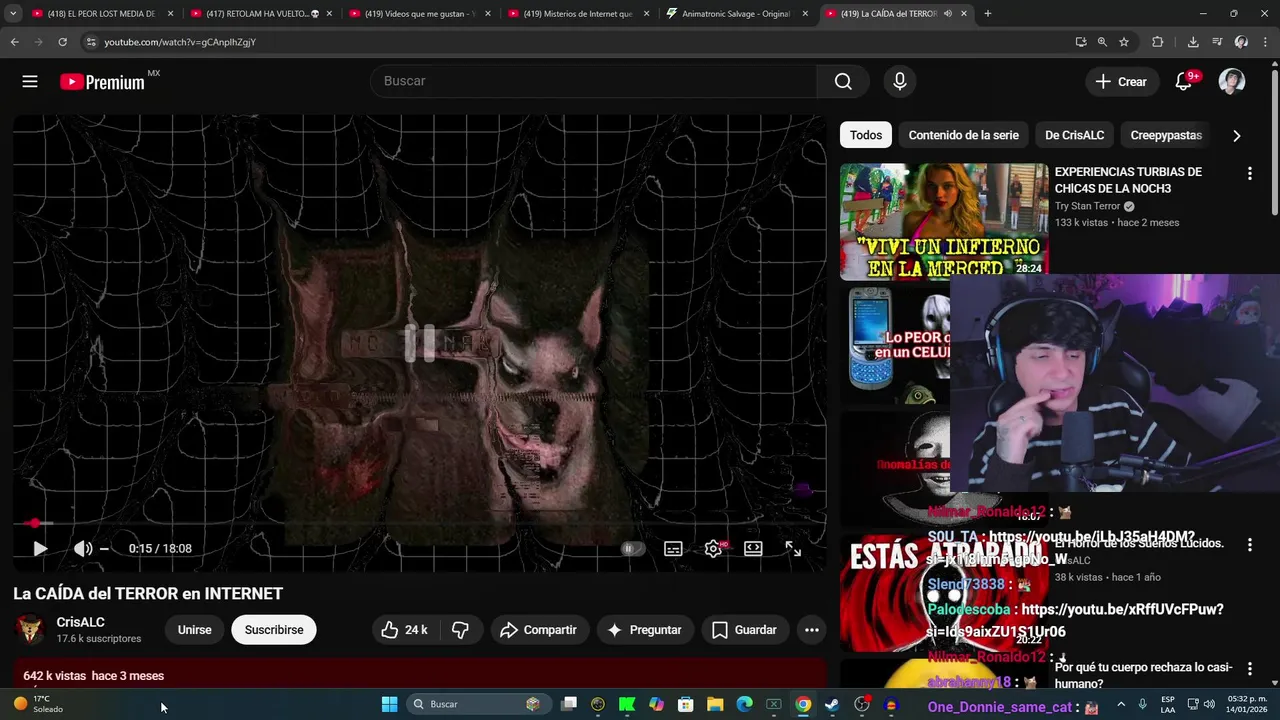This screenshot has height=720, width=1280.
Task: Mute the video volume speaker icon
Action: pos(83,548)
